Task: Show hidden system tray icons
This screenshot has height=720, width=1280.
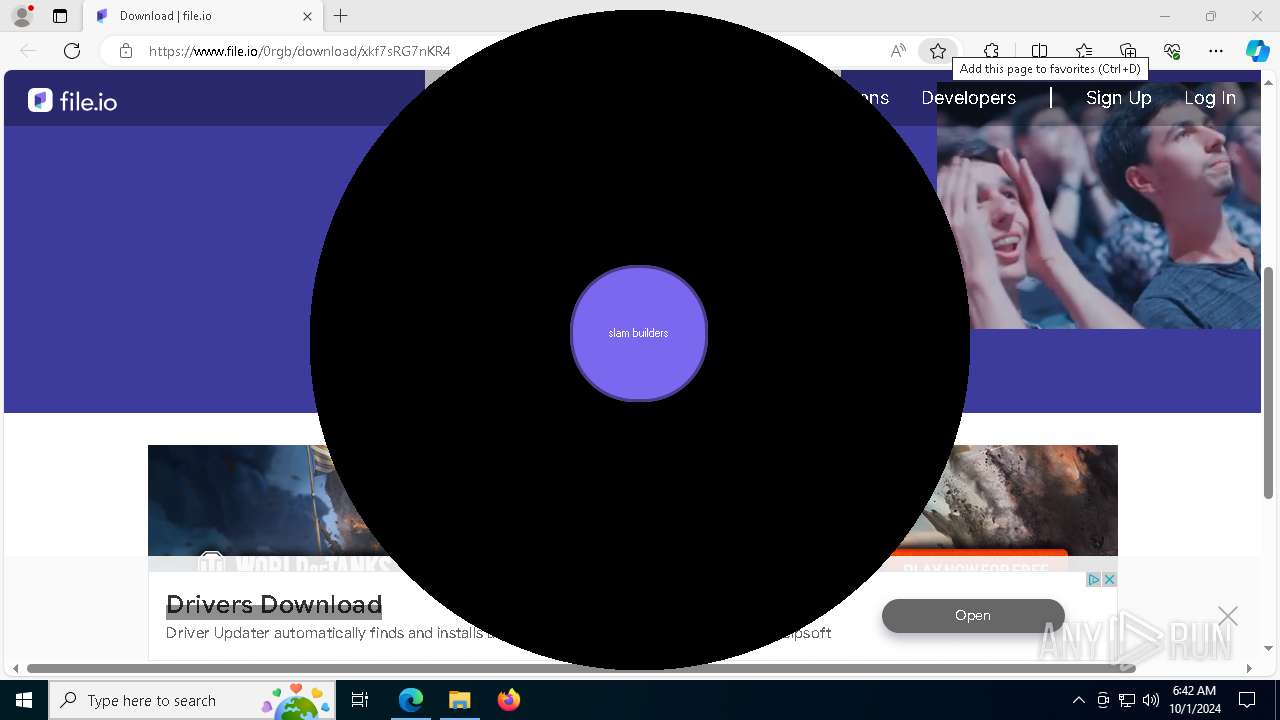Action: click(x=1078, y=700)
